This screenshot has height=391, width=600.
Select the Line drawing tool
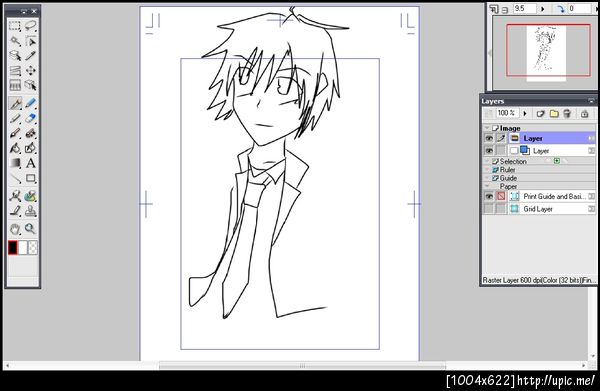coord(15,178)
